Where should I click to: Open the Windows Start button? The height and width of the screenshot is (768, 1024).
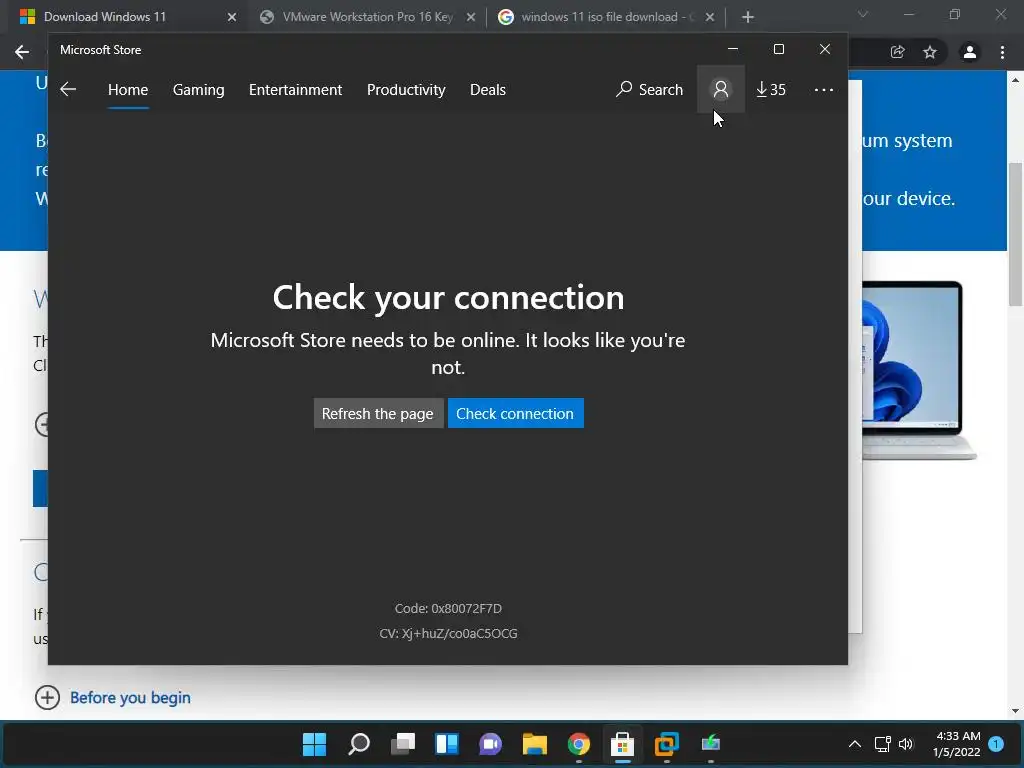click(314, 744)
